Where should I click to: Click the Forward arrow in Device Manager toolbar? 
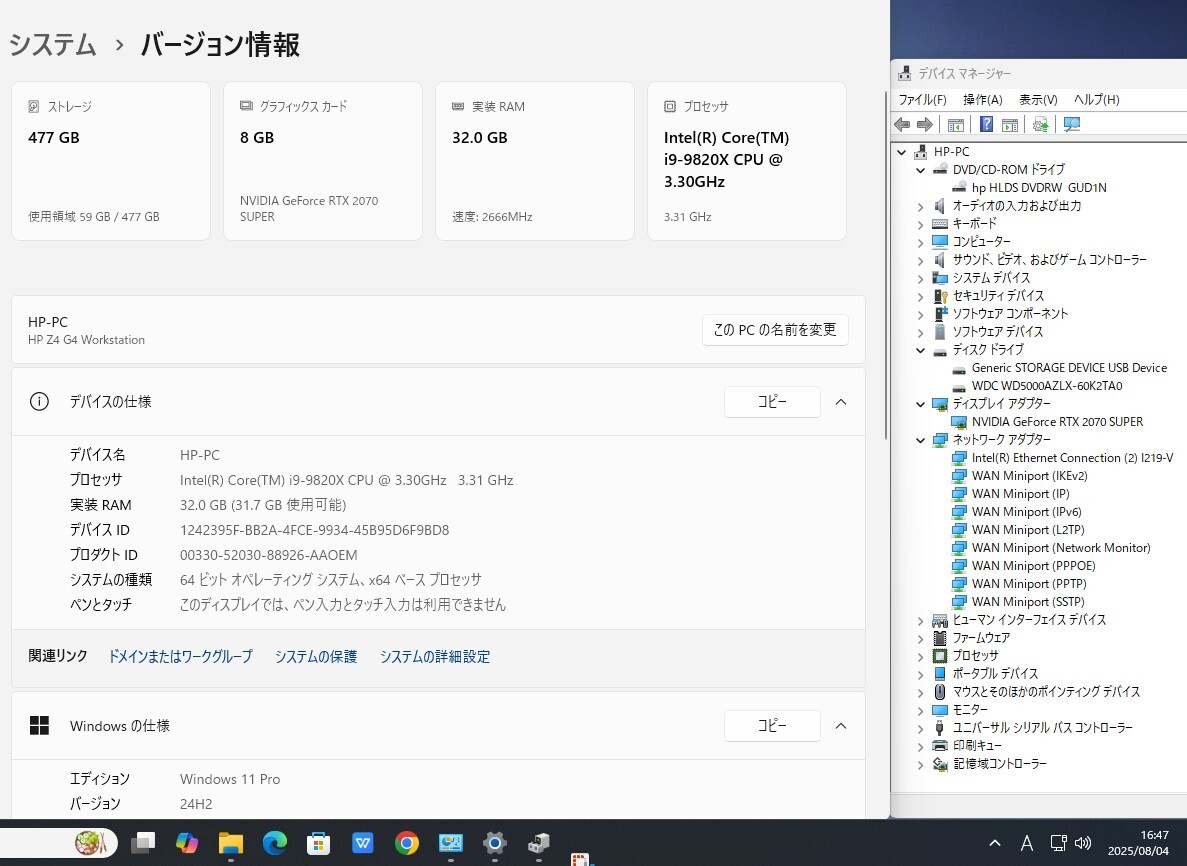924,125
